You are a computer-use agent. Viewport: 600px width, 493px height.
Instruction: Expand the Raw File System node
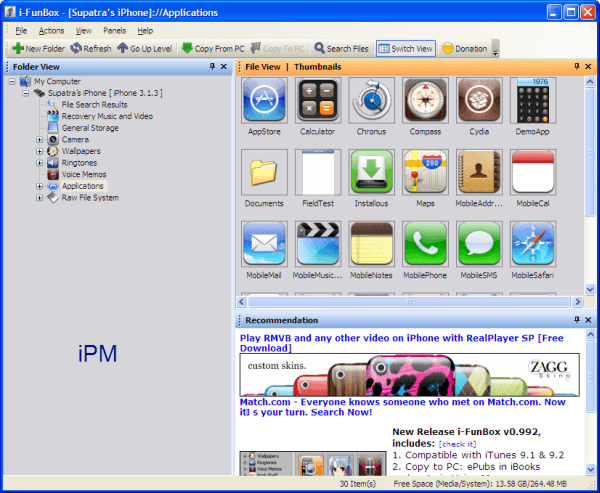[x=39, y=198]
